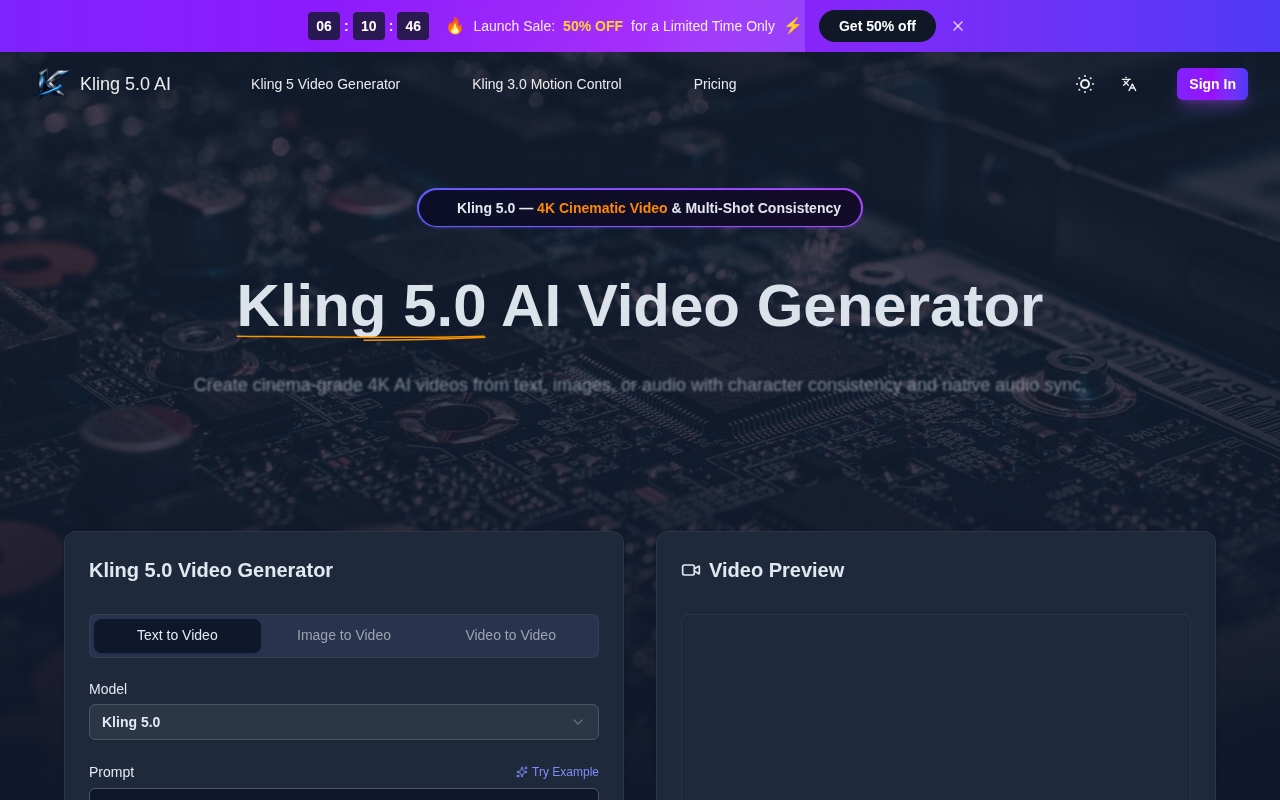Toggle the light/dark theme sun icon
The image size is (1280, 800).
point(1085,84)
